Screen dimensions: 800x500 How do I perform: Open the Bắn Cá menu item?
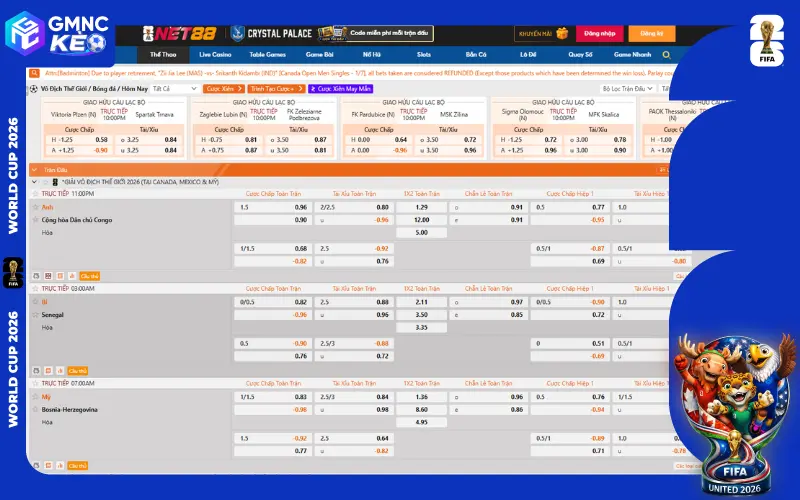476,55
